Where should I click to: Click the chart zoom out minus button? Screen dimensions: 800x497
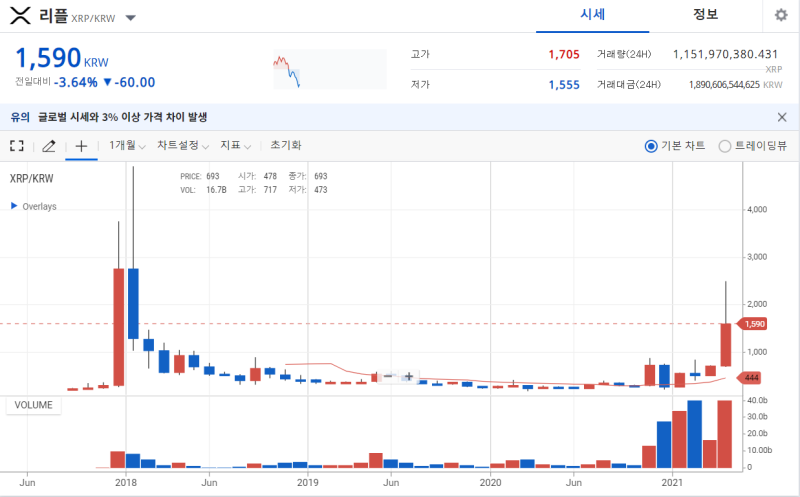(388, 377)
